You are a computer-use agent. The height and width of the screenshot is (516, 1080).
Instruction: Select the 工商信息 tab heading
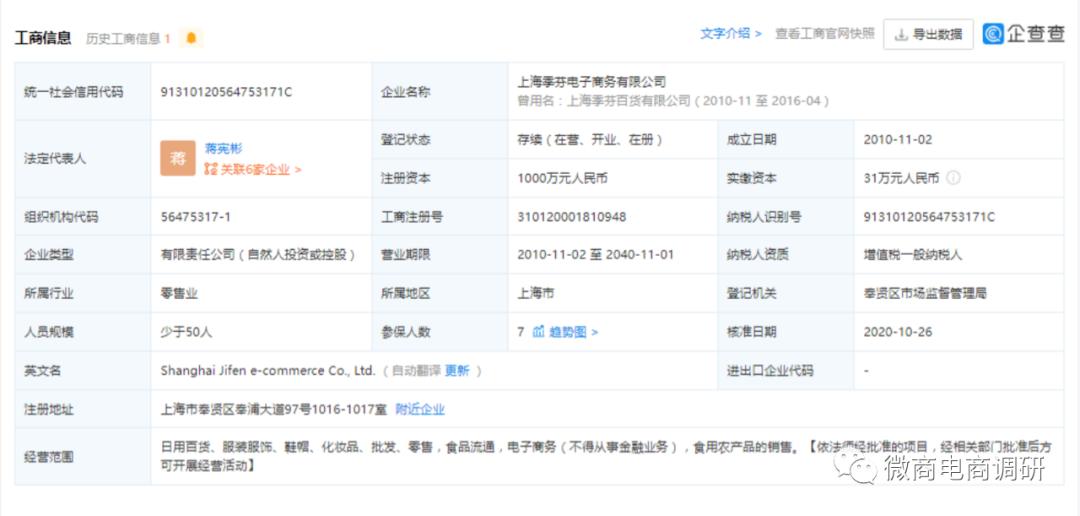(43, 38)
